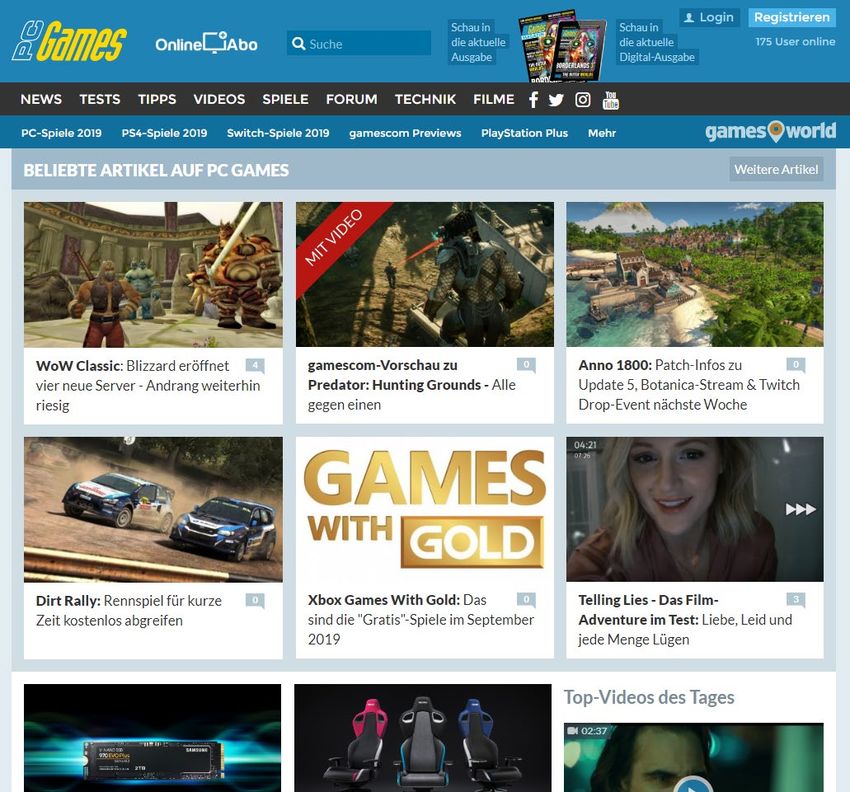The height and width of the screenshot is (792, 850).
Task: Click the '175 User online' text
Action: tap(795, 42)
